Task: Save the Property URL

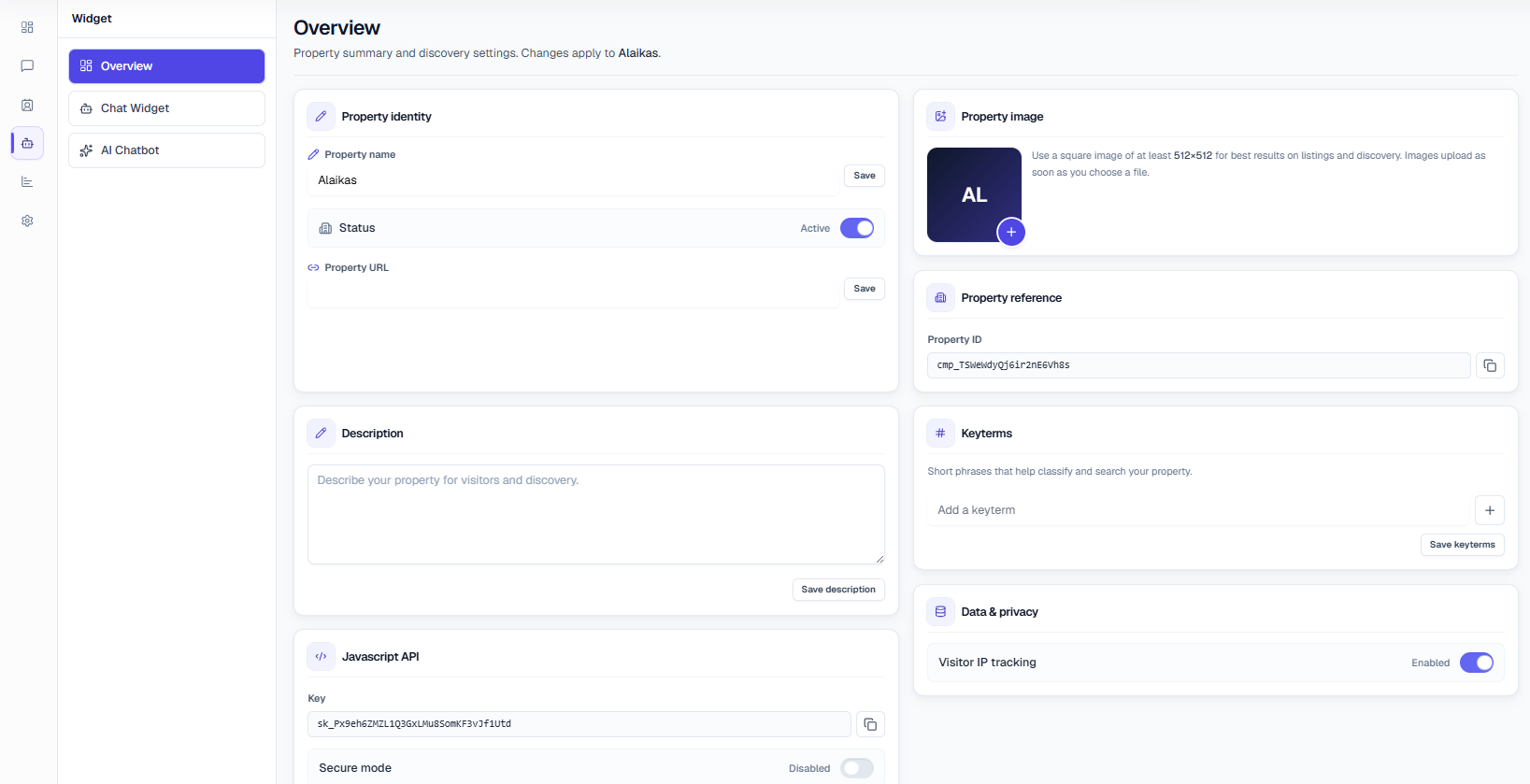Action: [x=865, y=289]
